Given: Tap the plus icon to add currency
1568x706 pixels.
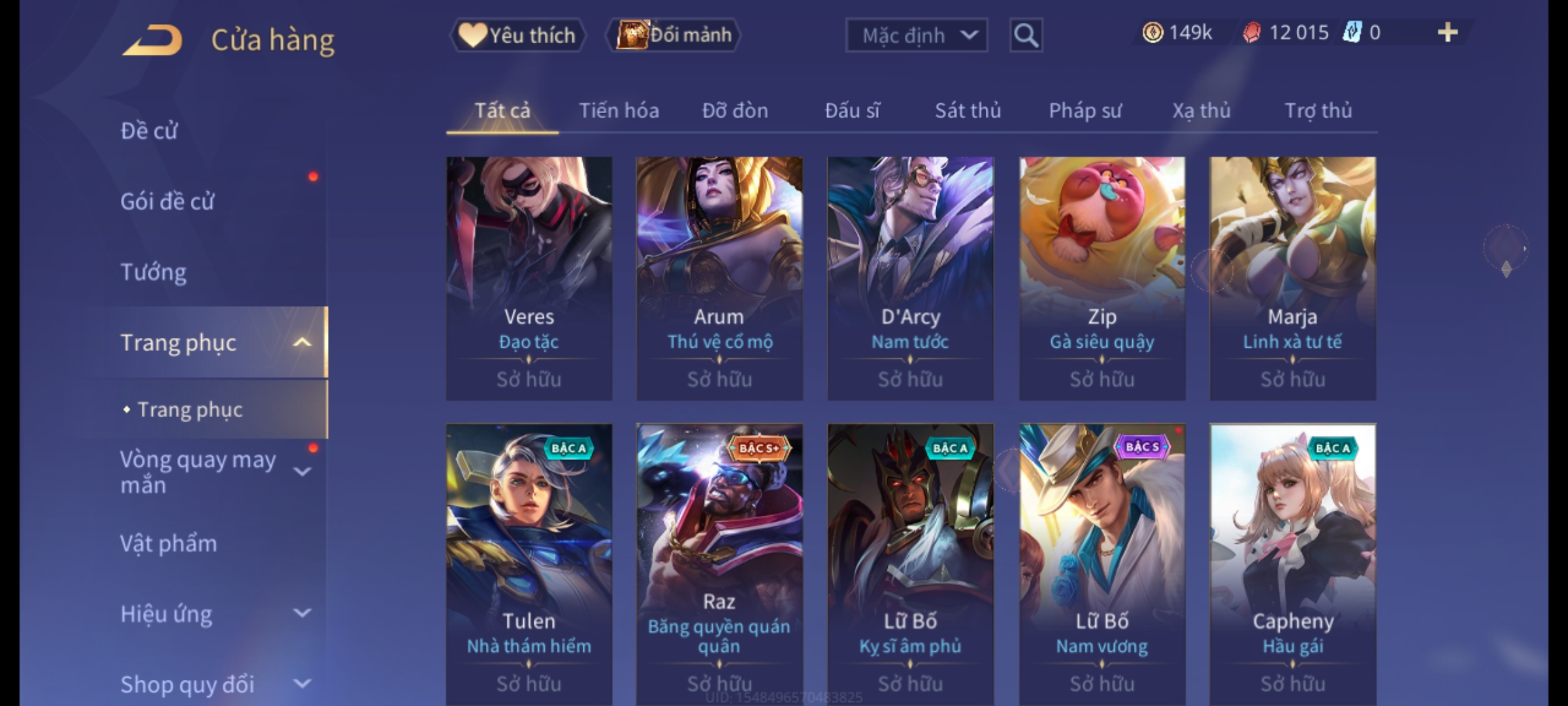Looking at the screenshot, I should point(1448,33).
